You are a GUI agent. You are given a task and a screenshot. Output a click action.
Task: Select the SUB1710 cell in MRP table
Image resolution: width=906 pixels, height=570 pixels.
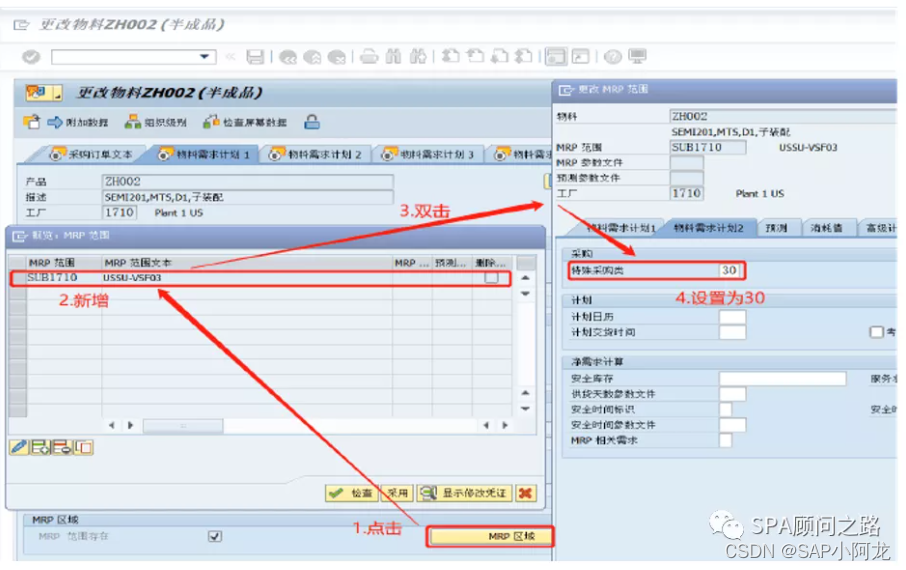(64, 278)
